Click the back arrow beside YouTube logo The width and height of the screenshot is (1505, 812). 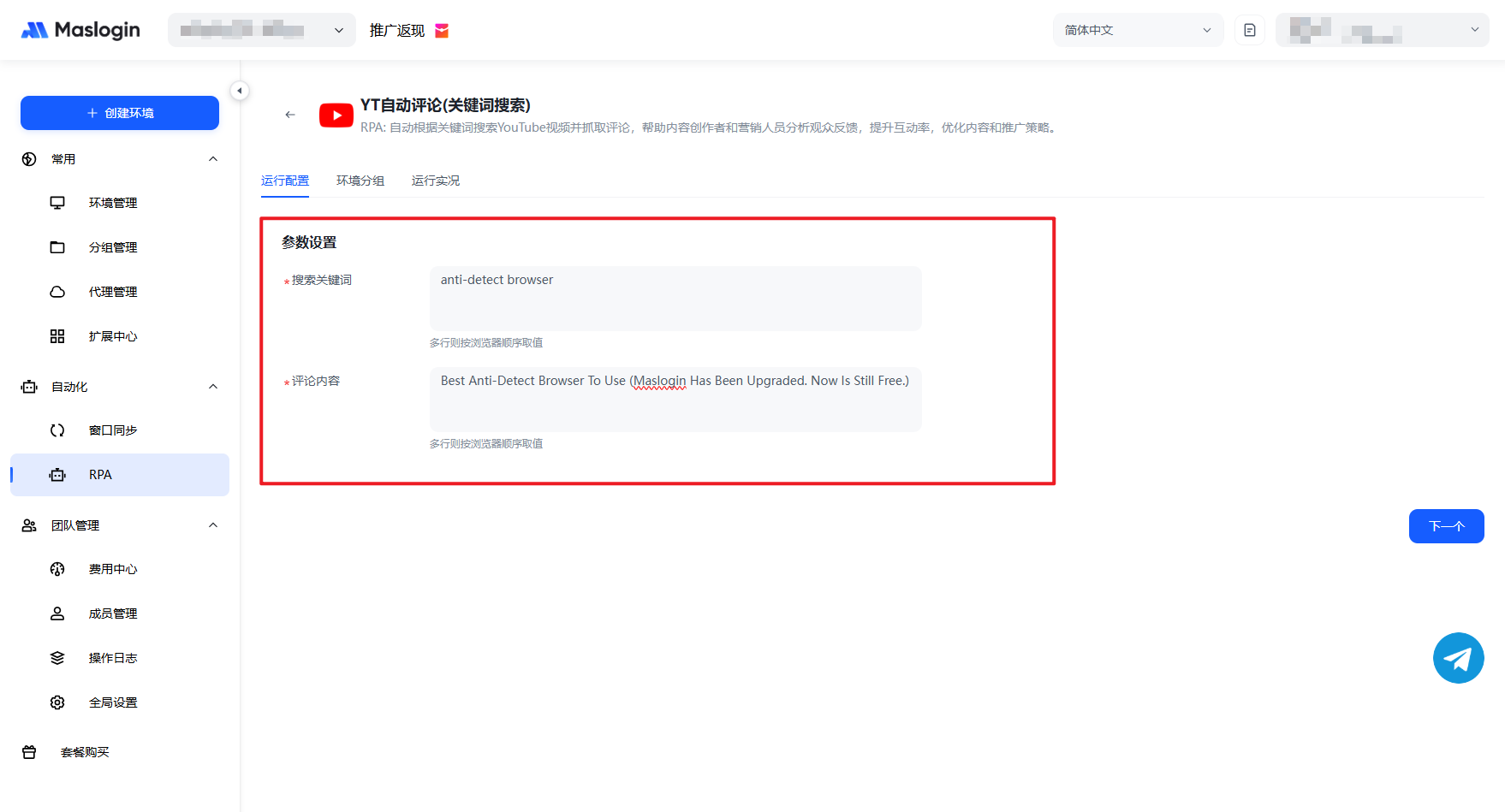(x=290, y=115)
